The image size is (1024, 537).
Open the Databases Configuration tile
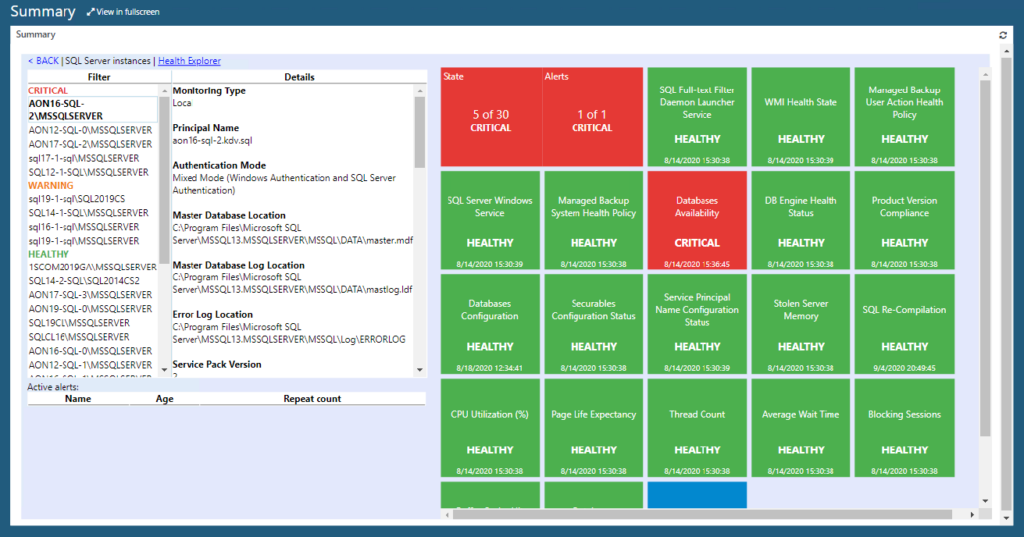click(x=490, y=324)
